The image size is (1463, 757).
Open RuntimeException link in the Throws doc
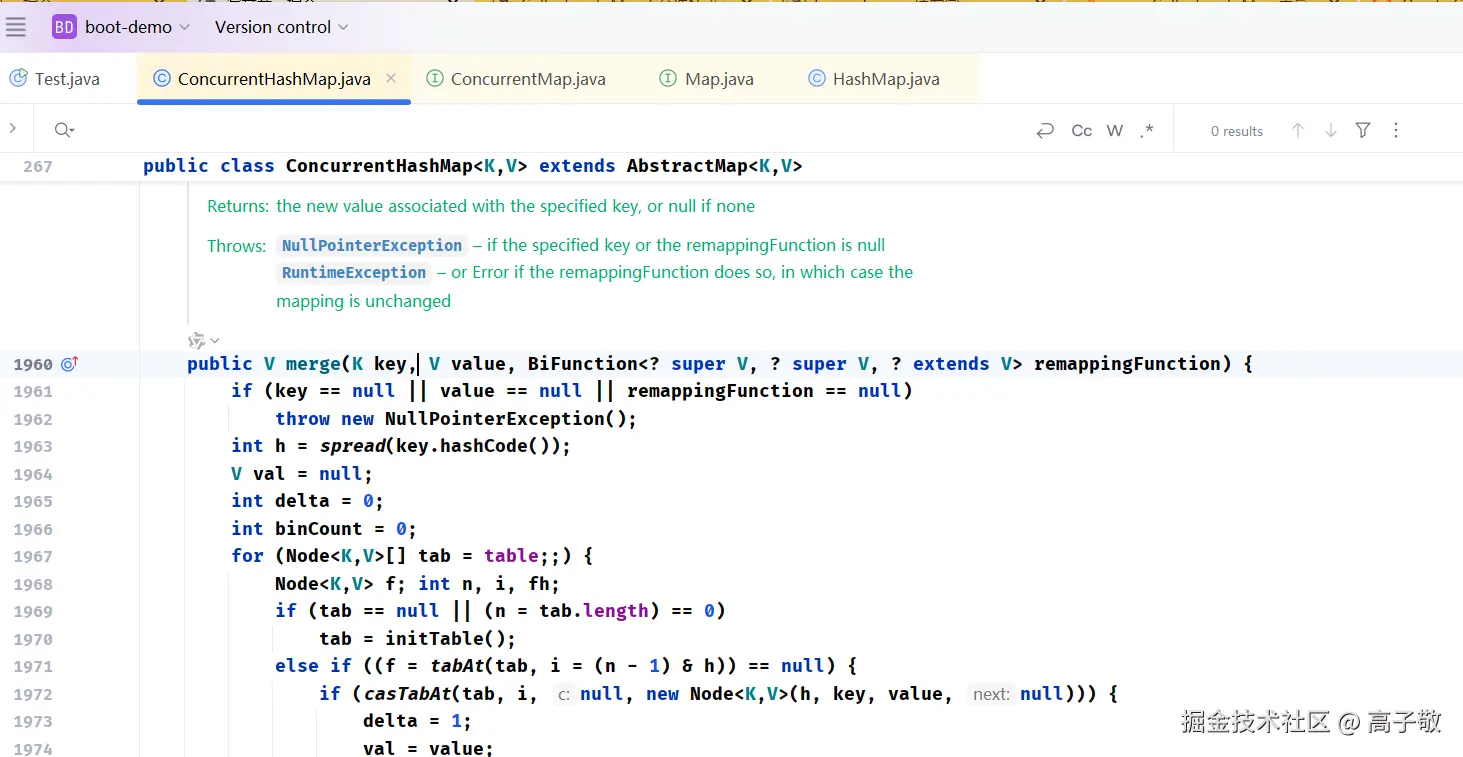click(x=354, y=272)
